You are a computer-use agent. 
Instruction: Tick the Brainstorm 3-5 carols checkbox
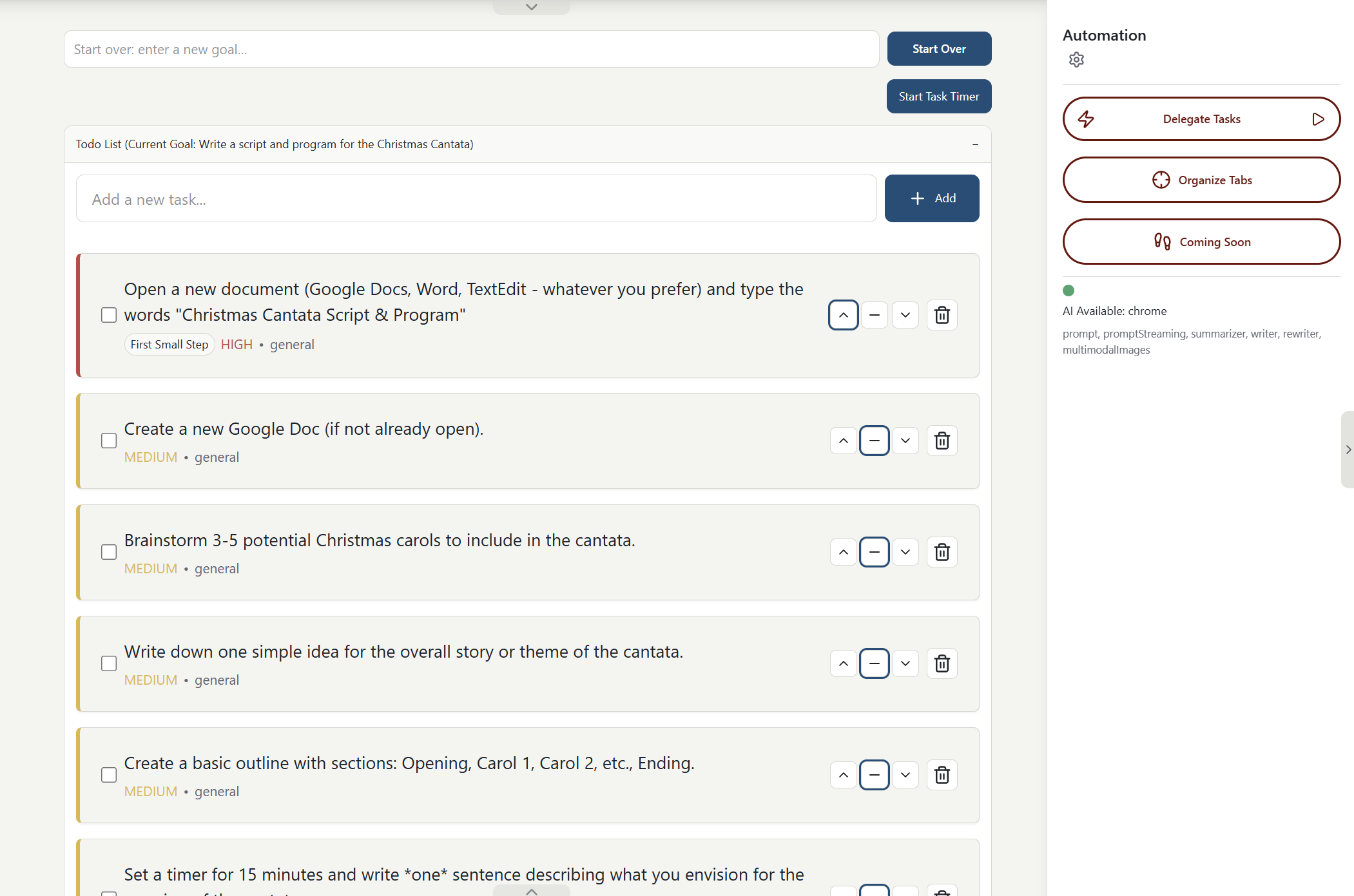(x=109, y=552)
